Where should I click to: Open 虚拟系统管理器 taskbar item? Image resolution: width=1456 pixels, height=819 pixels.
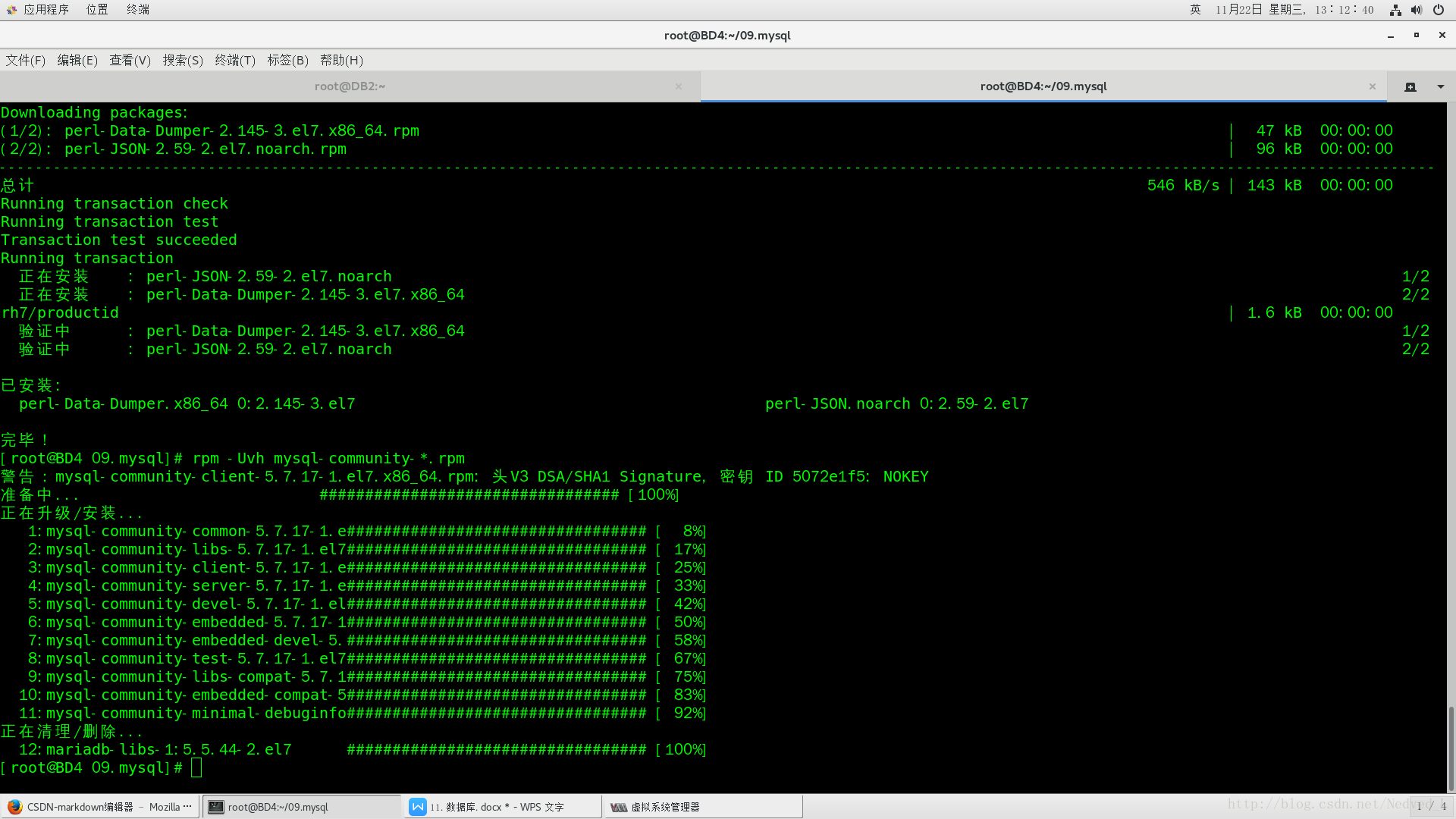(x=703, y=807)
